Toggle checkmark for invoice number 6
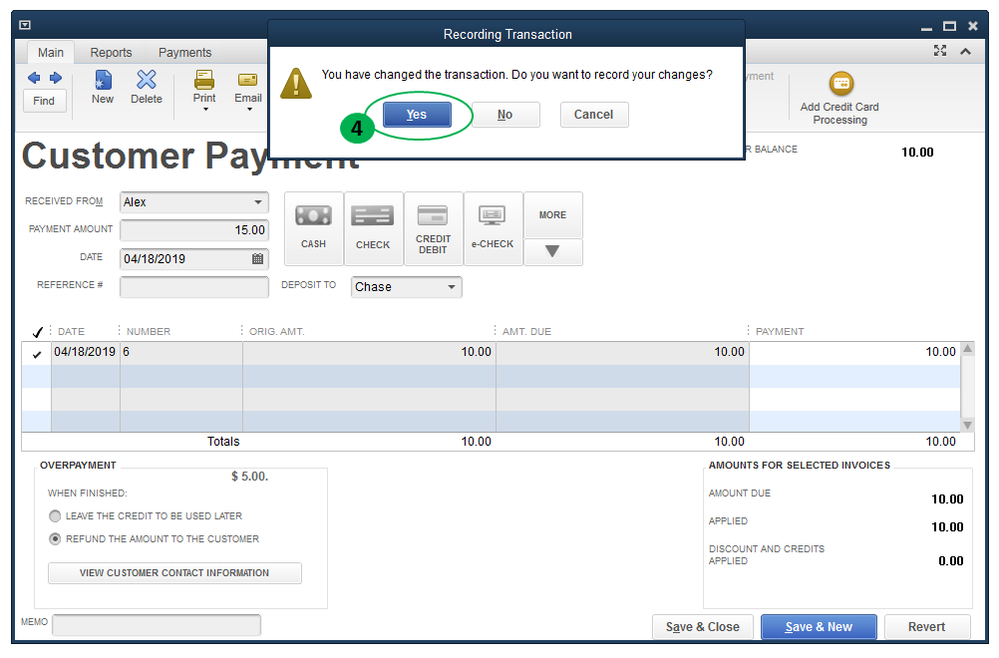 36,354
